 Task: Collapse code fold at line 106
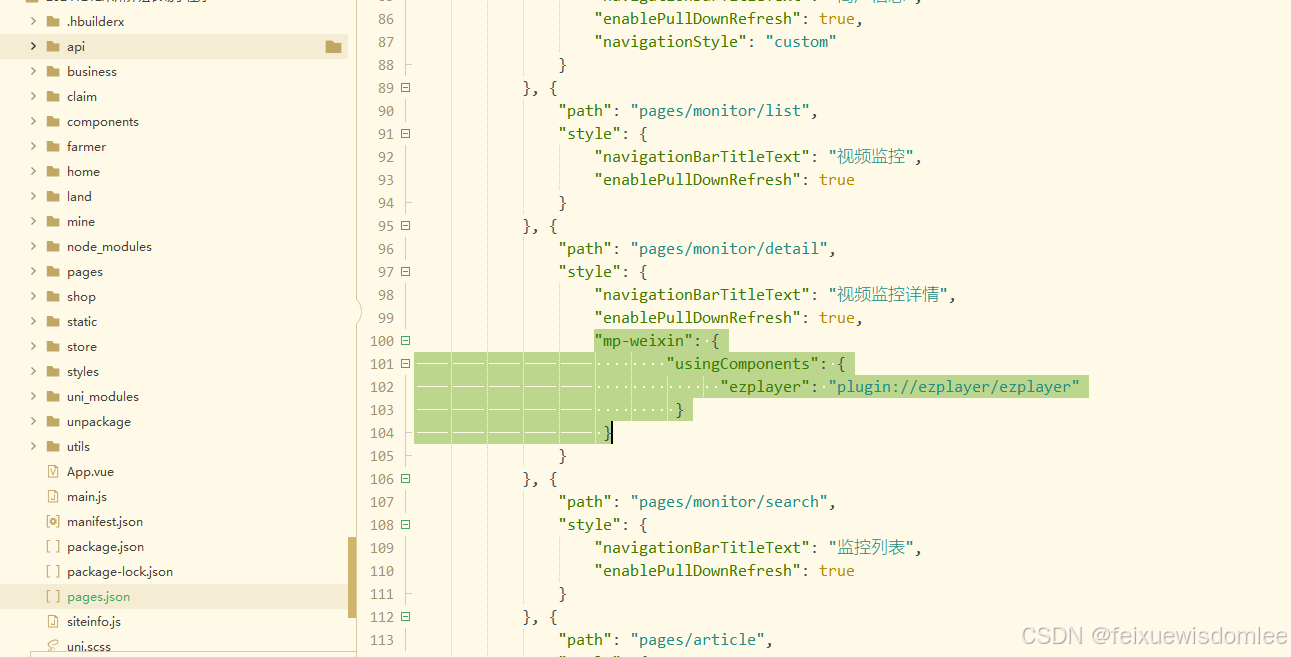[x=406, y=479]
